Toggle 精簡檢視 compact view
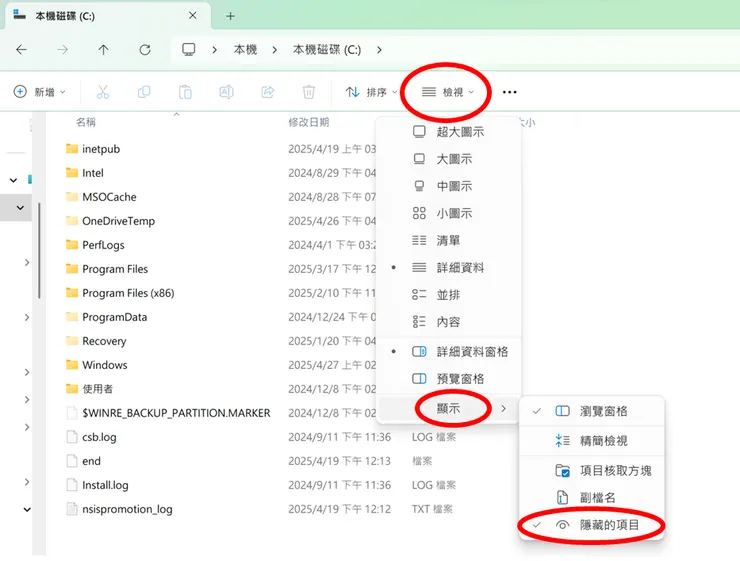This screenshot has height=561, width=740. pyautogui.click(x=592, y=441)
